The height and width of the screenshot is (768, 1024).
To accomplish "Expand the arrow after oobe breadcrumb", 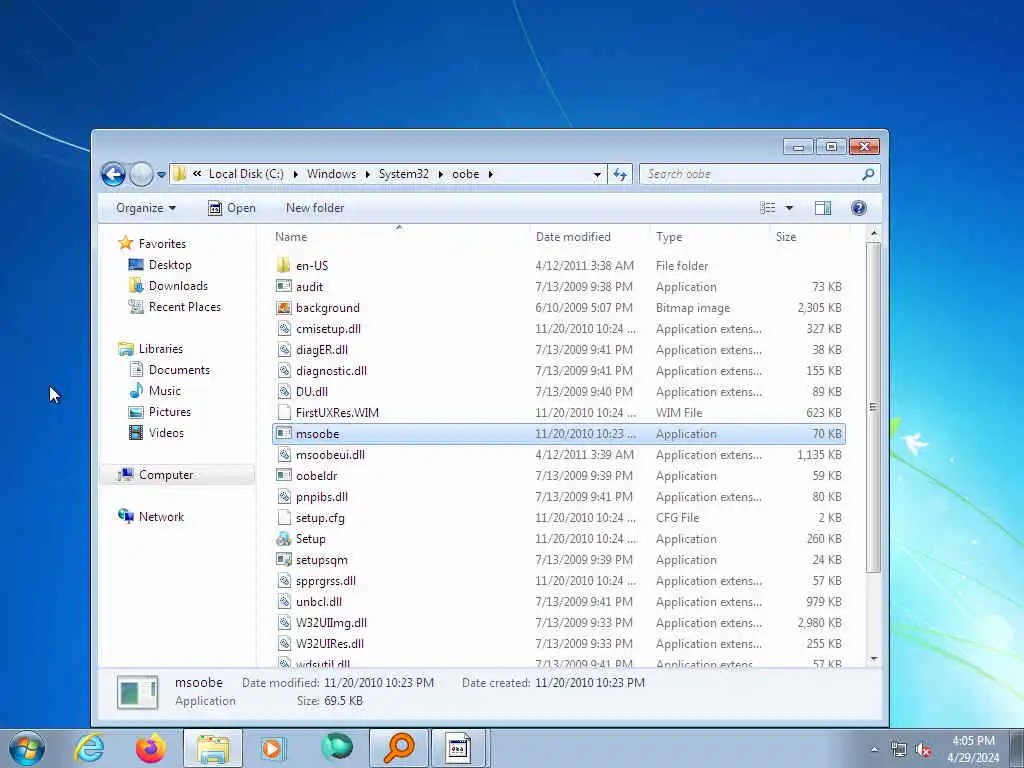I will coord(490,174).
